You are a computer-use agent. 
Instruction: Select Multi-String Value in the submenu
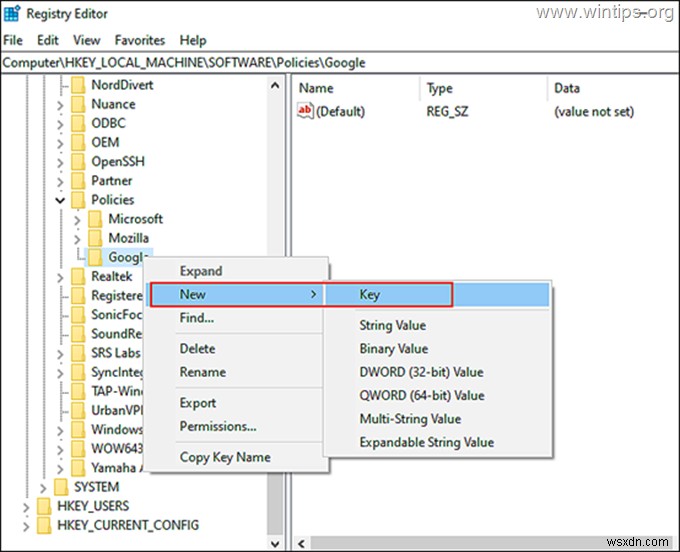click(x=438, y=419)
